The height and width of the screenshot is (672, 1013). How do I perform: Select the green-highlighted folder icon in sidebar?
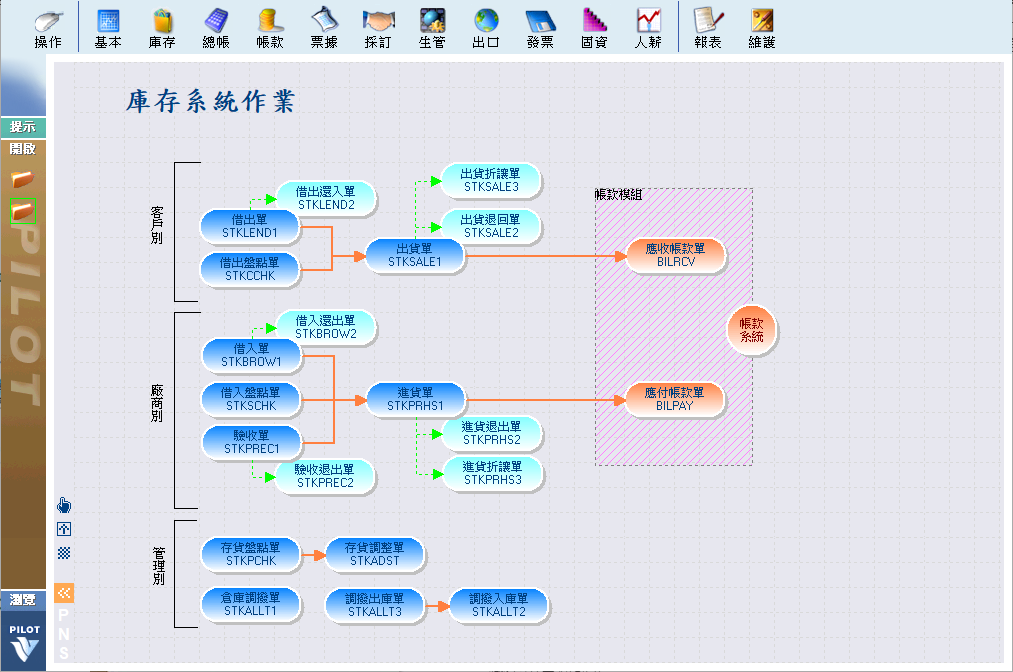click(22, 210)
